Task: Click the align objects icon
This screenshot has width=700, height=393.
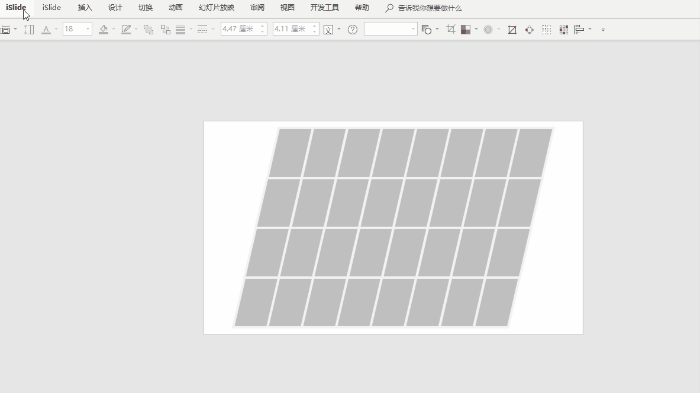Action: [x=579, y=30]
